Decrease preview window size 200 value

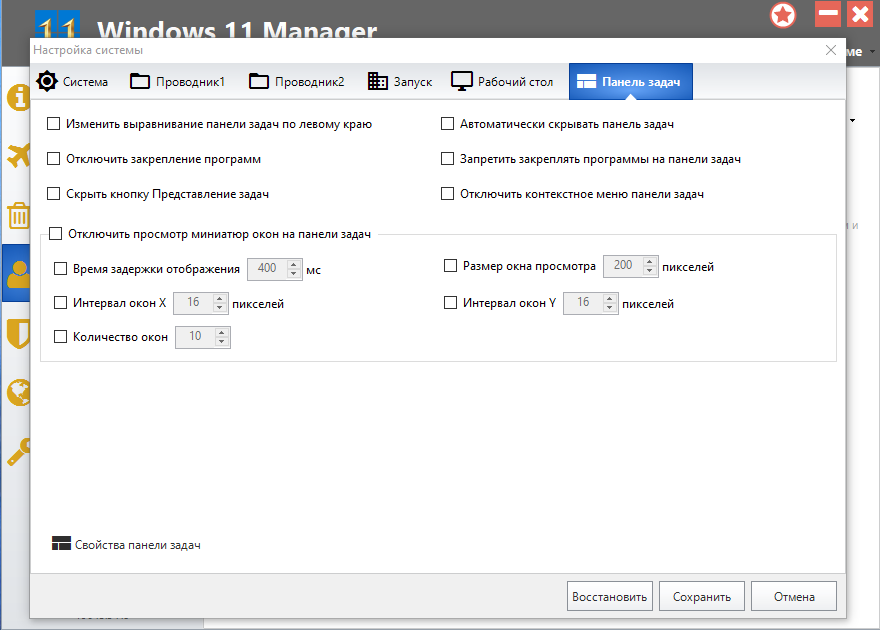pos(649,271)
